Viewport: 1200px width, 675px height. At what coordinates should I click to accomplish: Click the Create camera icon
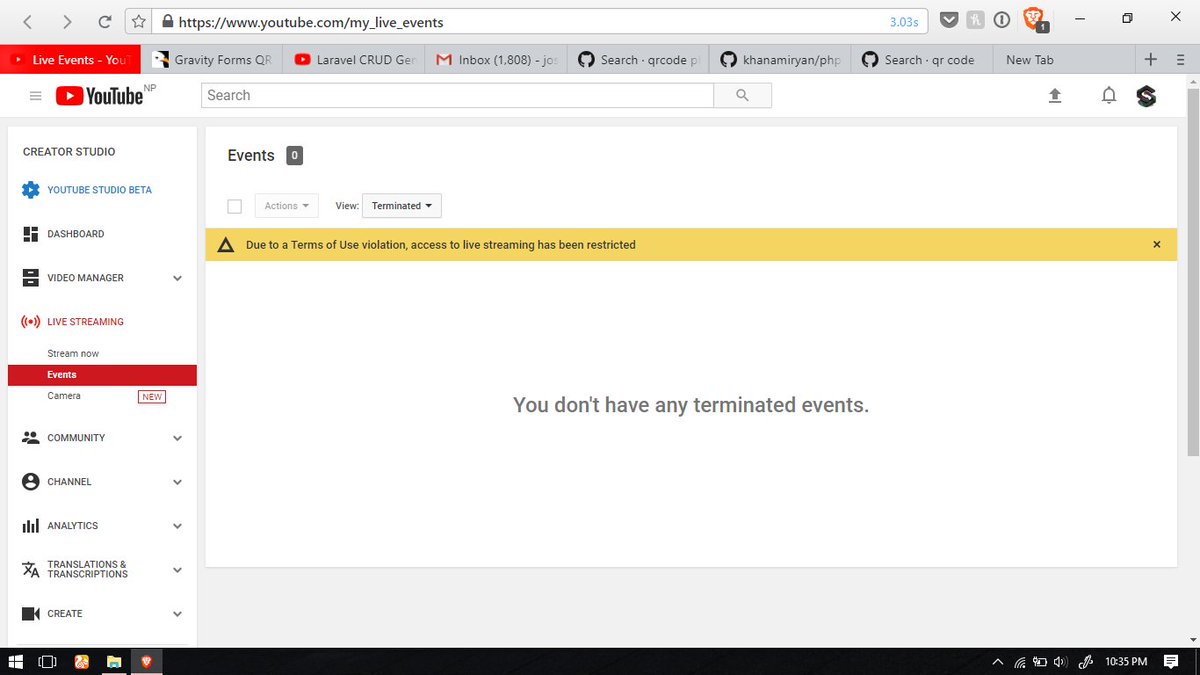(x=30, y=614)
